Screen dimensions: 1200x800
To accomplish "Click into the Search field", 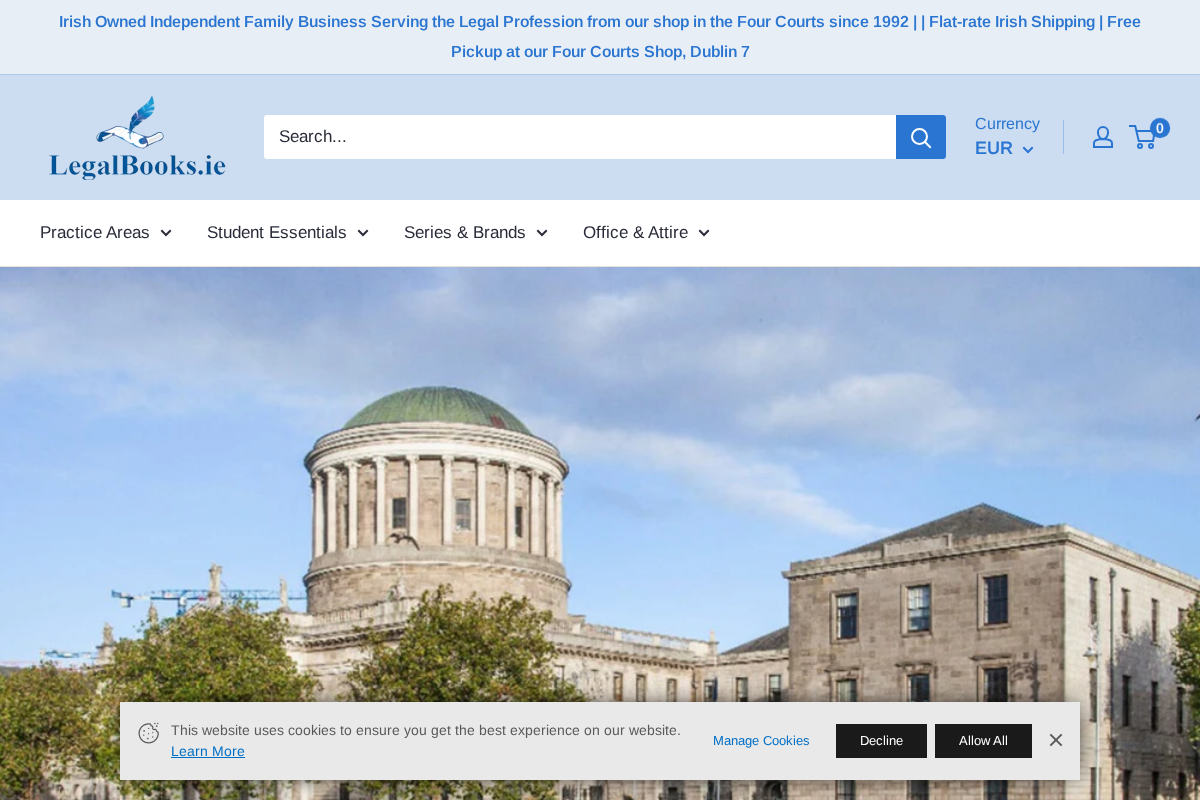I will pyautogui.click(x=580, y=137).
